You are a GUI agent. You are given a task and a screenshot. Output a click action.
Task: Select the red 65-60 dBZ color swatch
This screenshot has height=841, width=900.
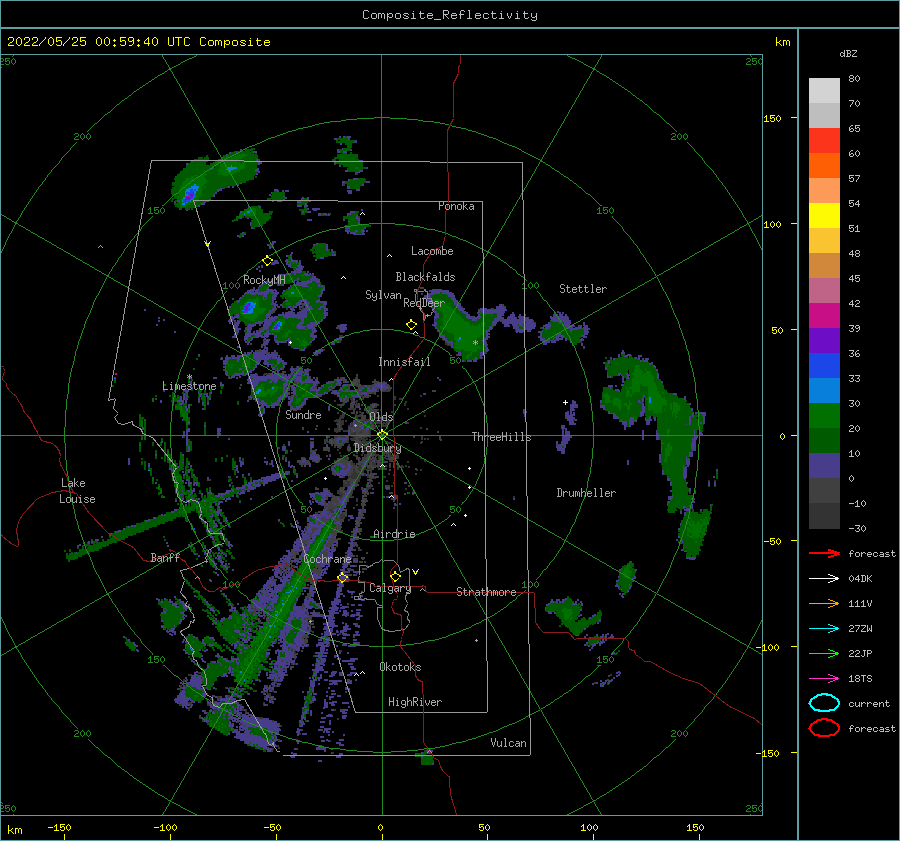tap(824, 141)
